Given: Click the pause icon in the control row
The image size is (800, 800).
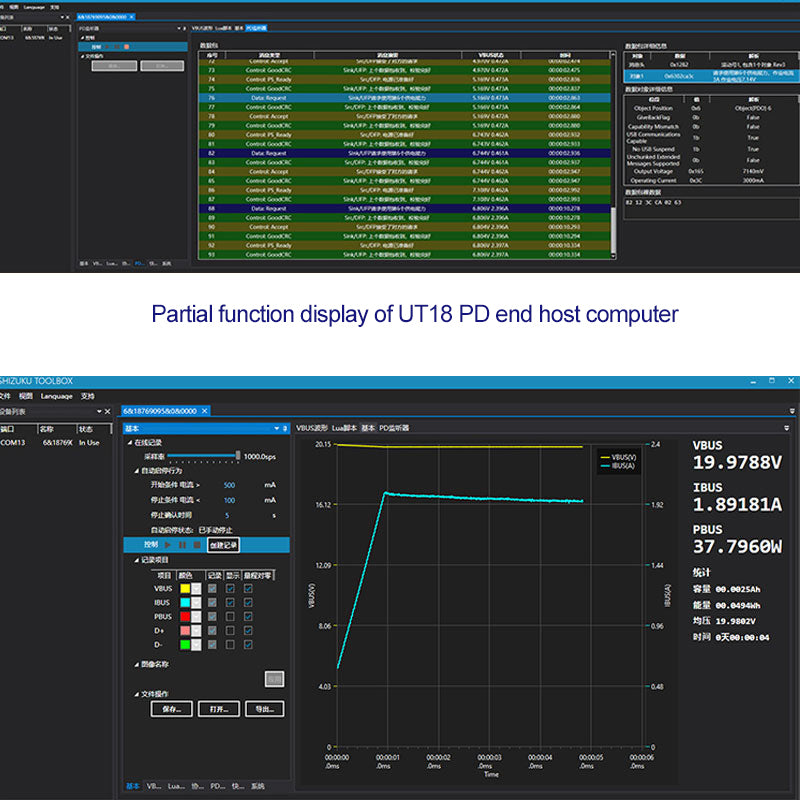Looking at the screenshot, I should click(x=182, y=545).
